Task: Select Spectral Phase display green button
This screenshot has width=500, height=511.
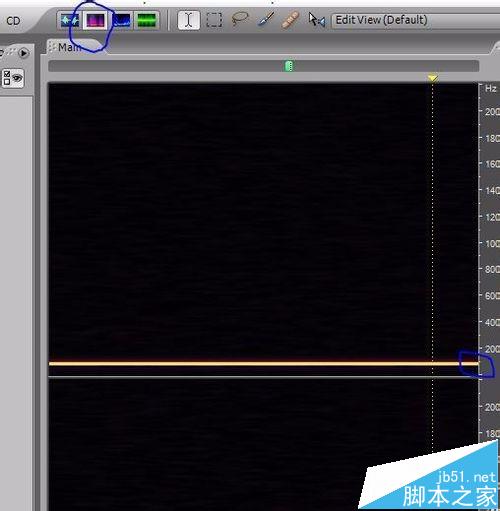Action: pos(147,21)
